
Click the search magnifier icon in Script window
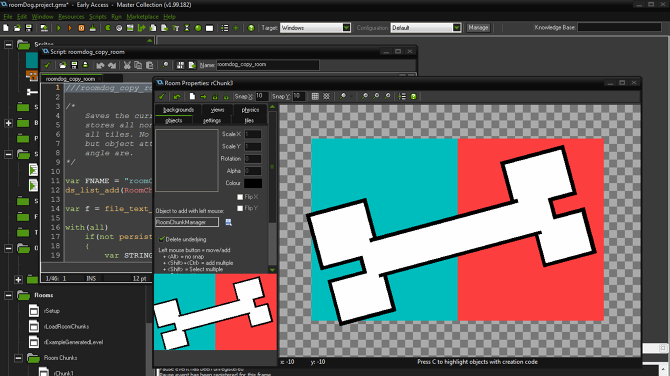(x=165, y=65)
